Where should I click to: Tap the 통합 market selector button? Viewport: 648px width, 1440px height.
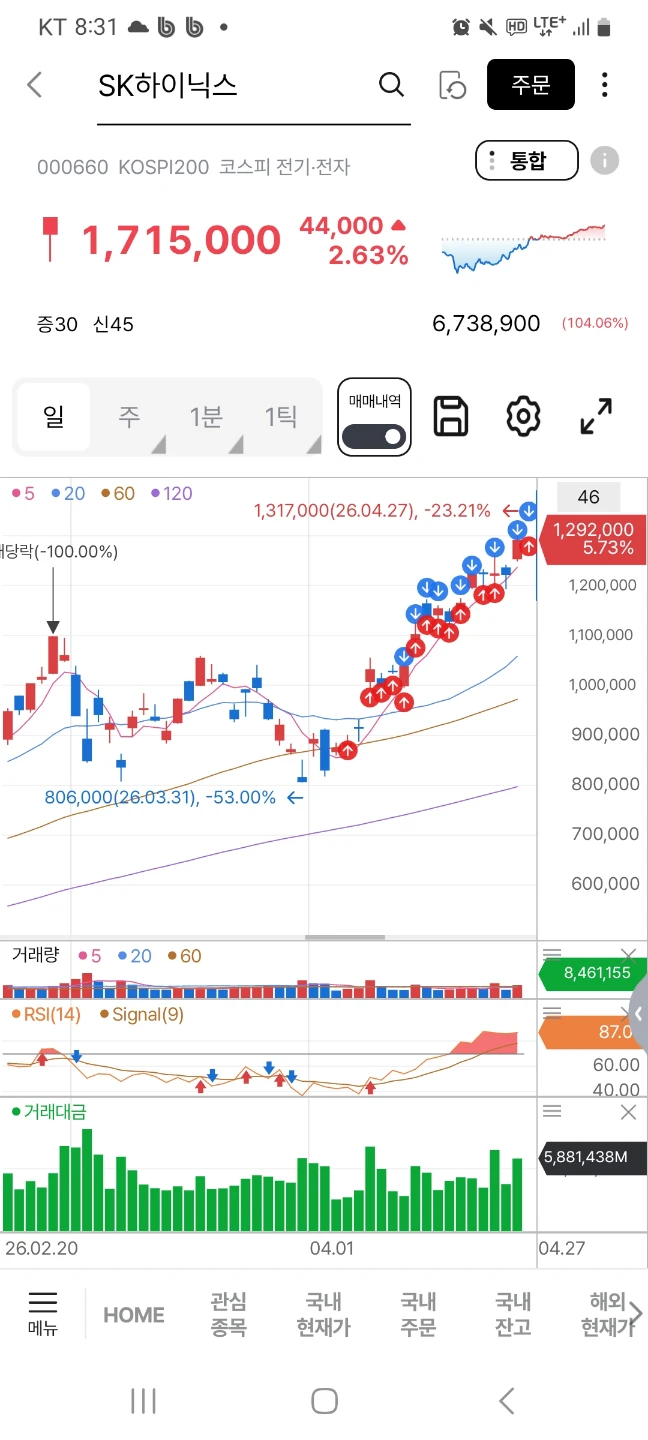(x=527, y=160)
